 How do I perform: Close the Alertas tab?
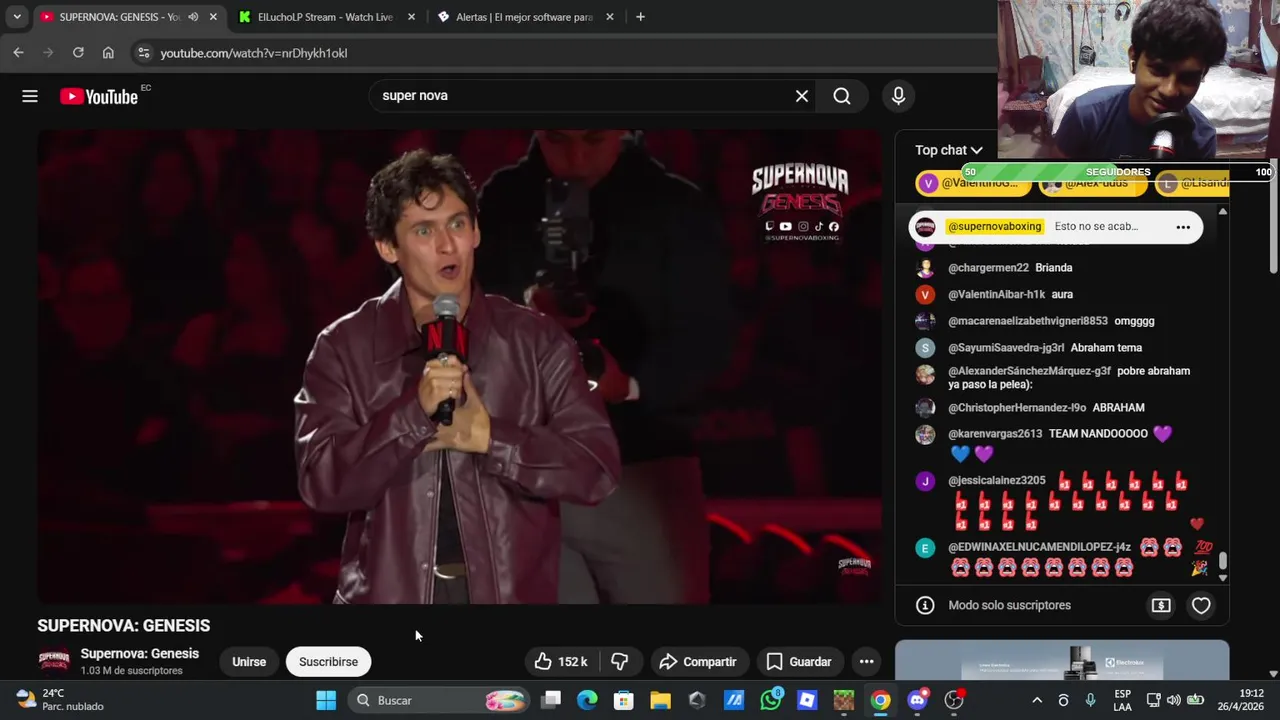[x=608, y=17]
